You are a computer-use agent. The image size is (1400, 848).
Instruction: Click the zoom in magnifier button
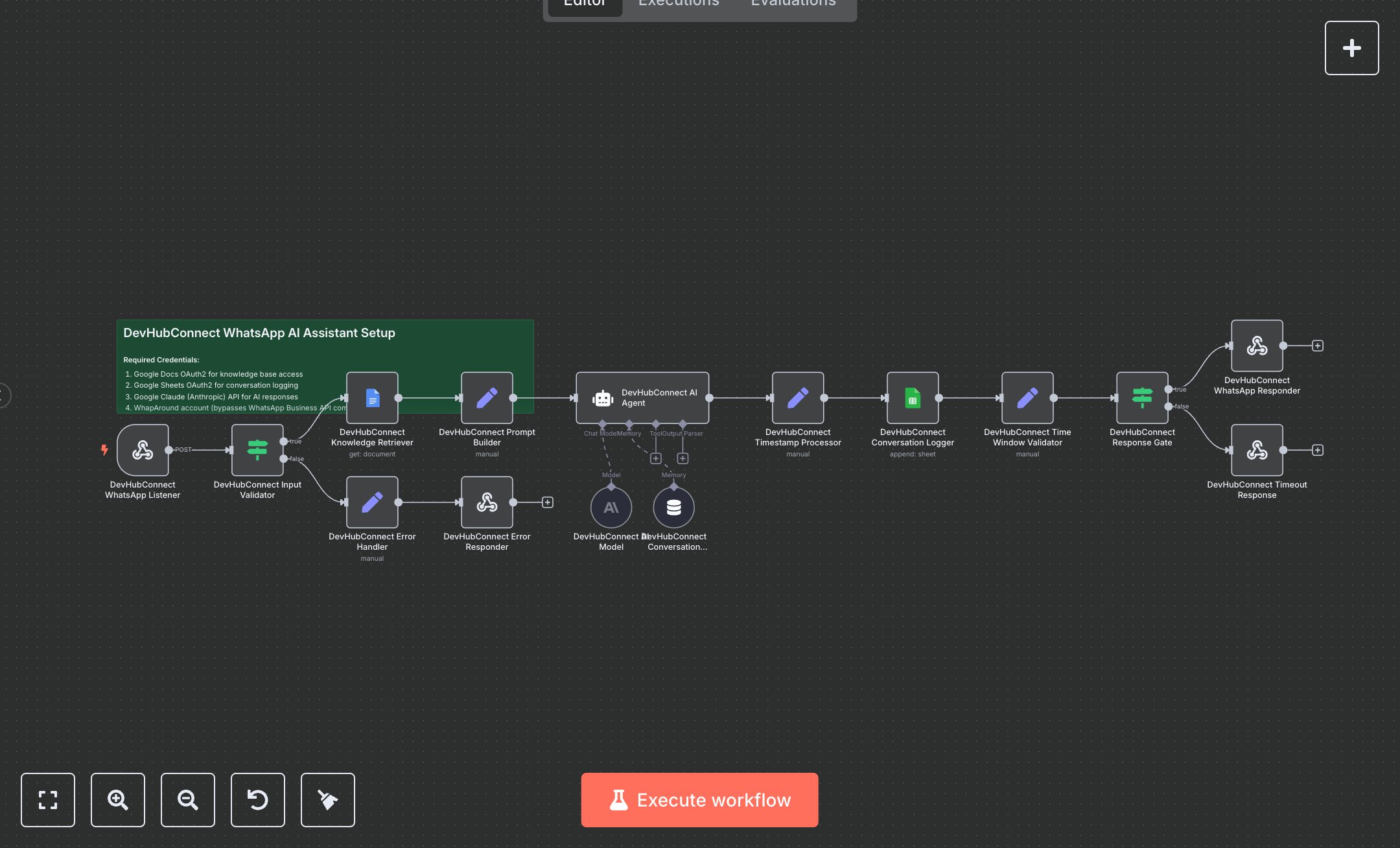point(118,799)
